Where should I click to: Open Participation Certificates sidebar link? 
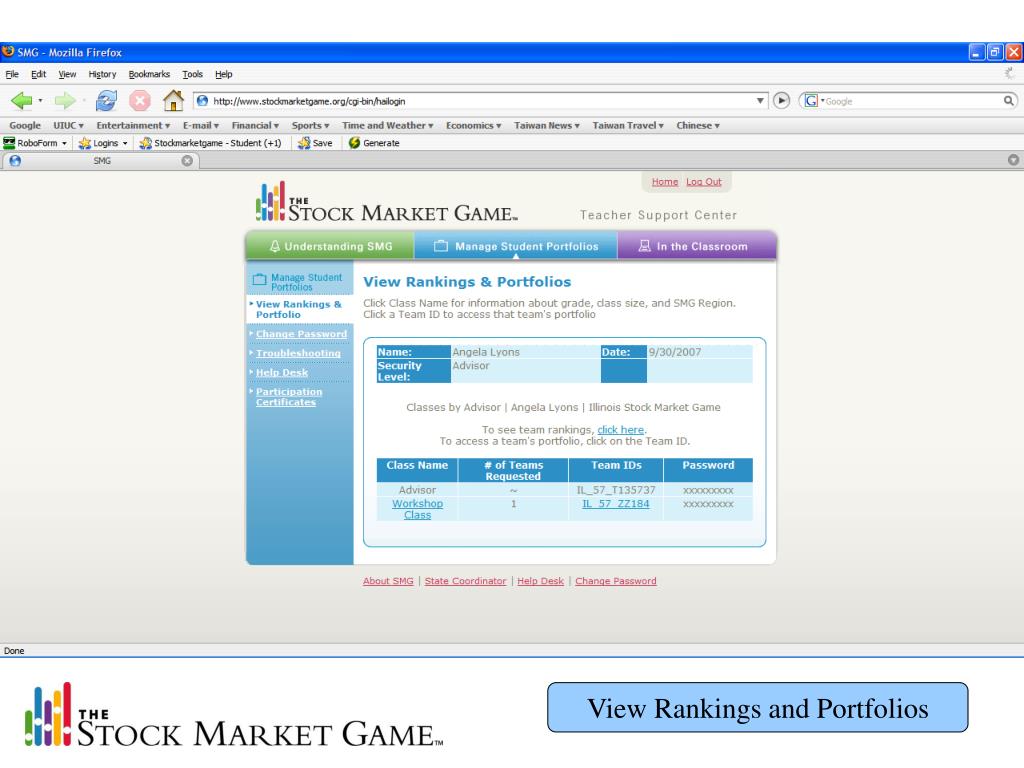(x=289, y=397)
